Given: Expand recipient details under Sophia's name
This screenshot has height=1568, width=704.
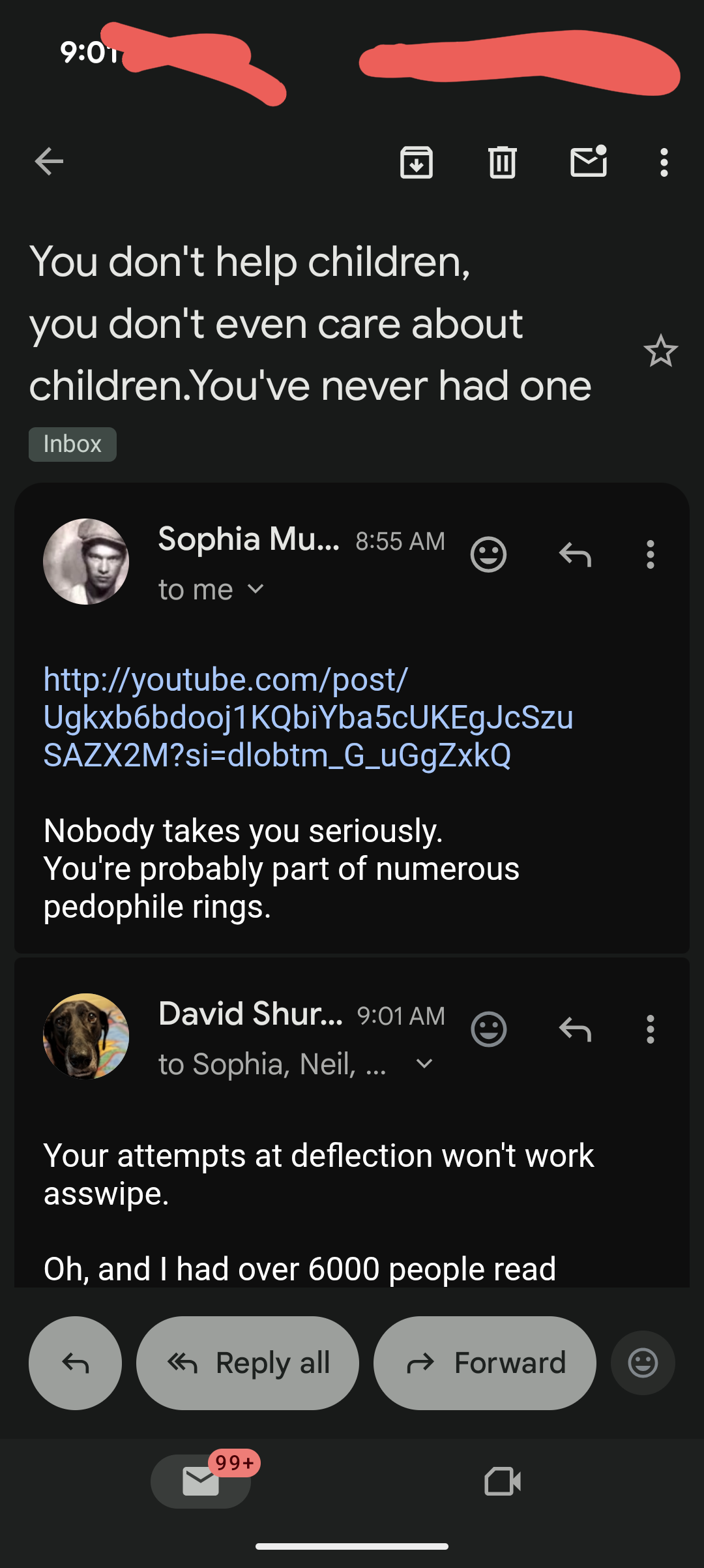Looking at the screenshot, I should [x=256, y=590].
